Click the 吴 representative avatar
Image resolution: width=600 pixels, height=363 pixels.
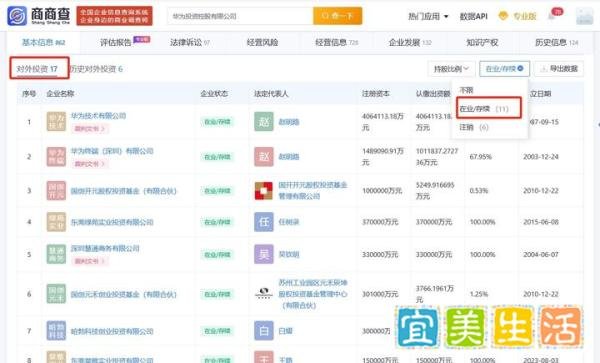pos(264,254)
